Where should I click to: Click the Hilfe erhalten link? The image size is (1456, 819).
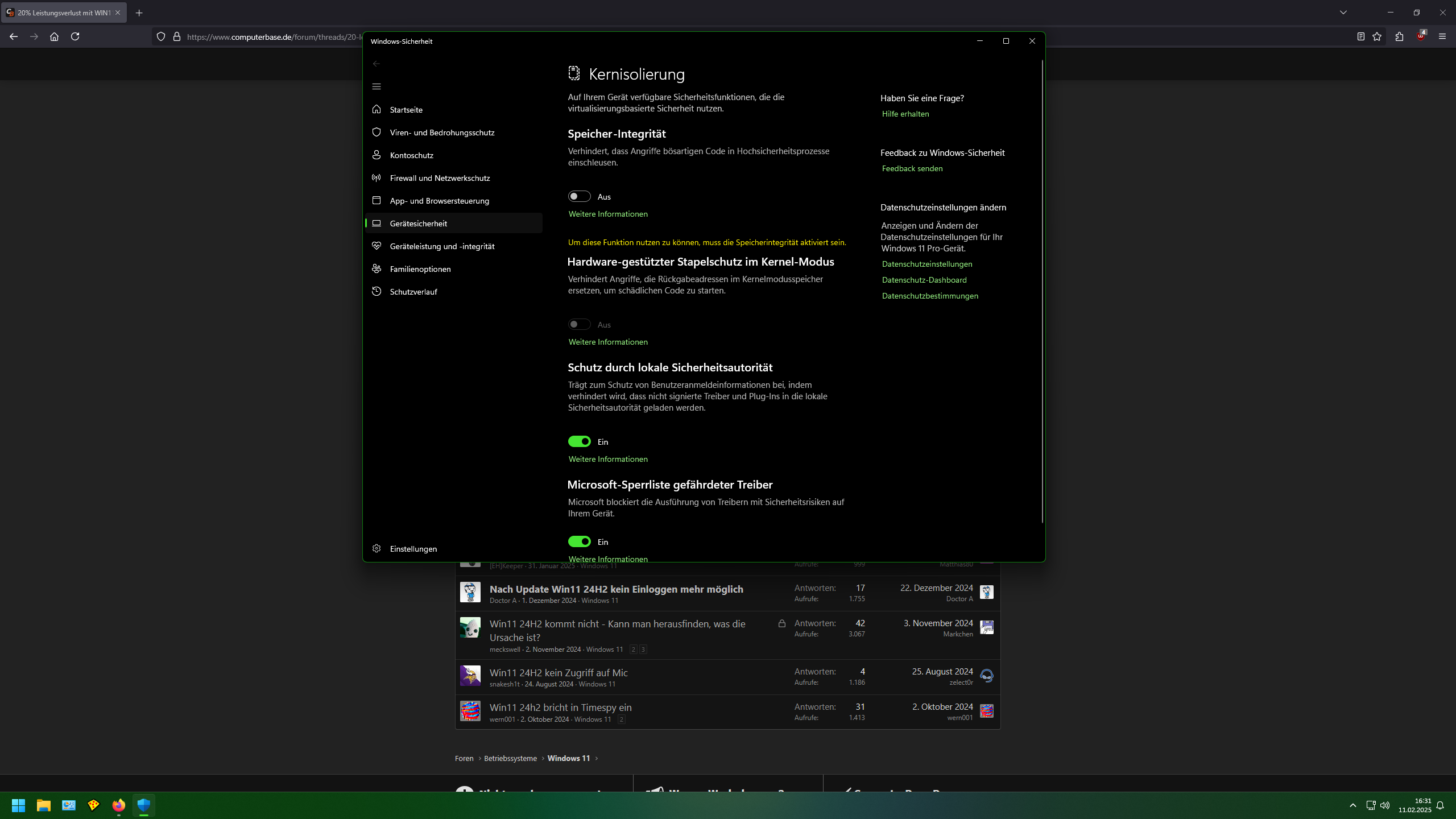(905, 113)
